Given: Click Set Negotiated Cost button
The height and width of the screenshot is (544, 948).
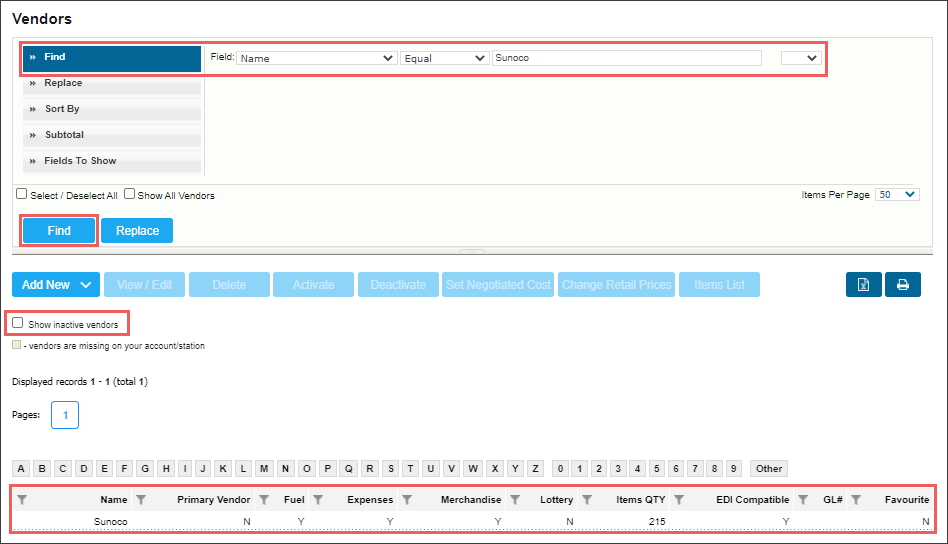Looking at the screenshot, I should [498, 285].
